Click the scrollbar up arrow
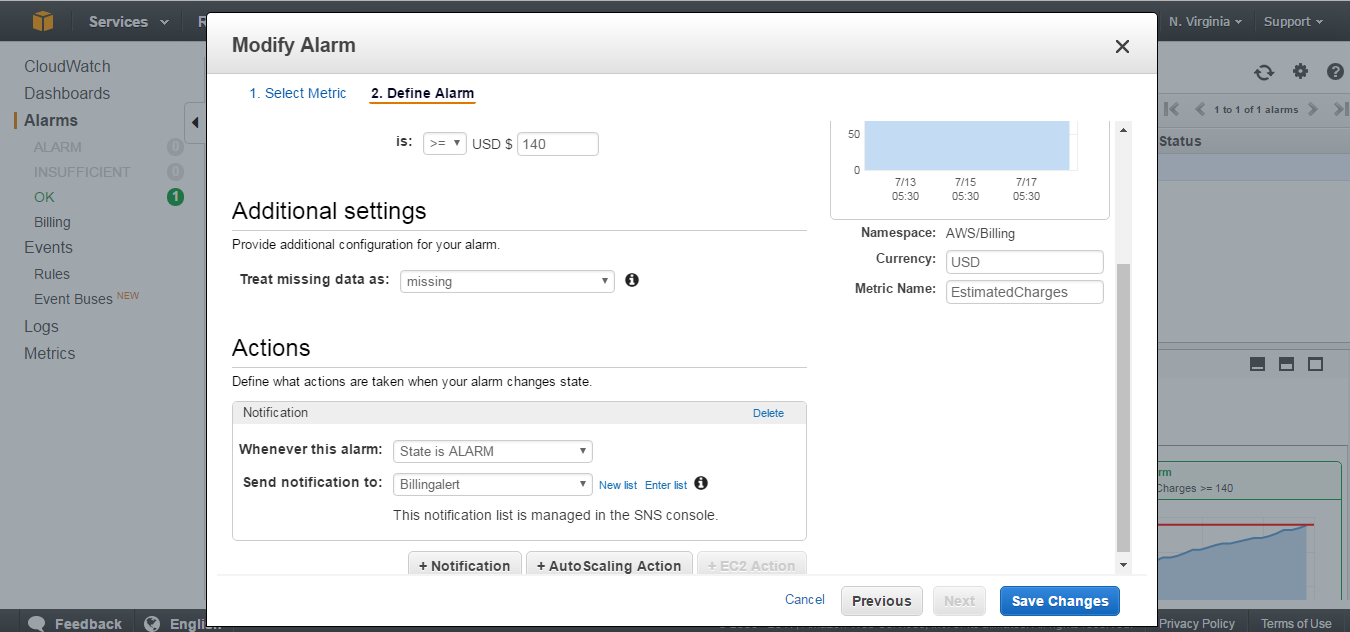1350x632 pixels. (1123, 130)
